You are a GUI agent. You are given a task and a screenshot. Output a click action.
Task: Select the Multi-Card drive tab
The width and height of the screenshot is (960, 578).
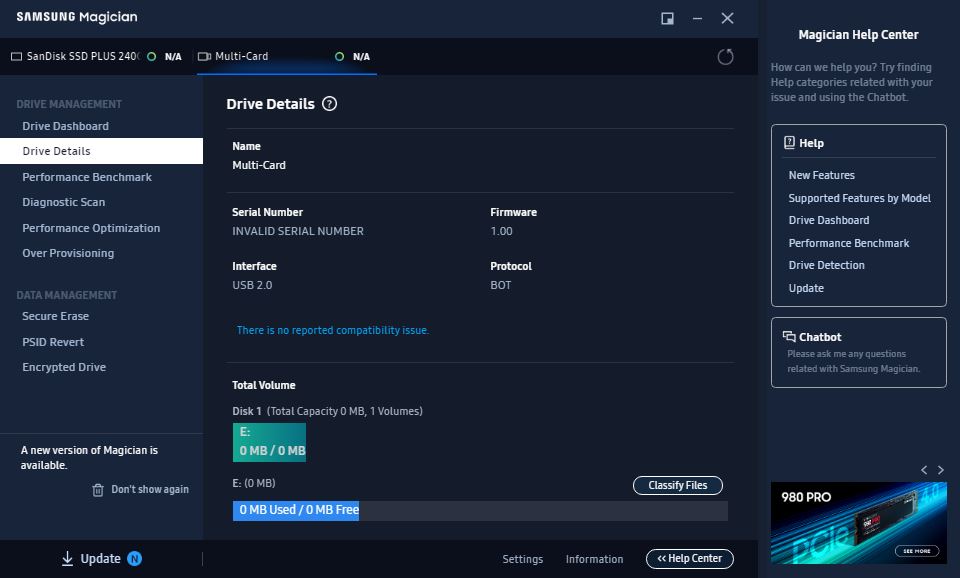tap(287, 56)
